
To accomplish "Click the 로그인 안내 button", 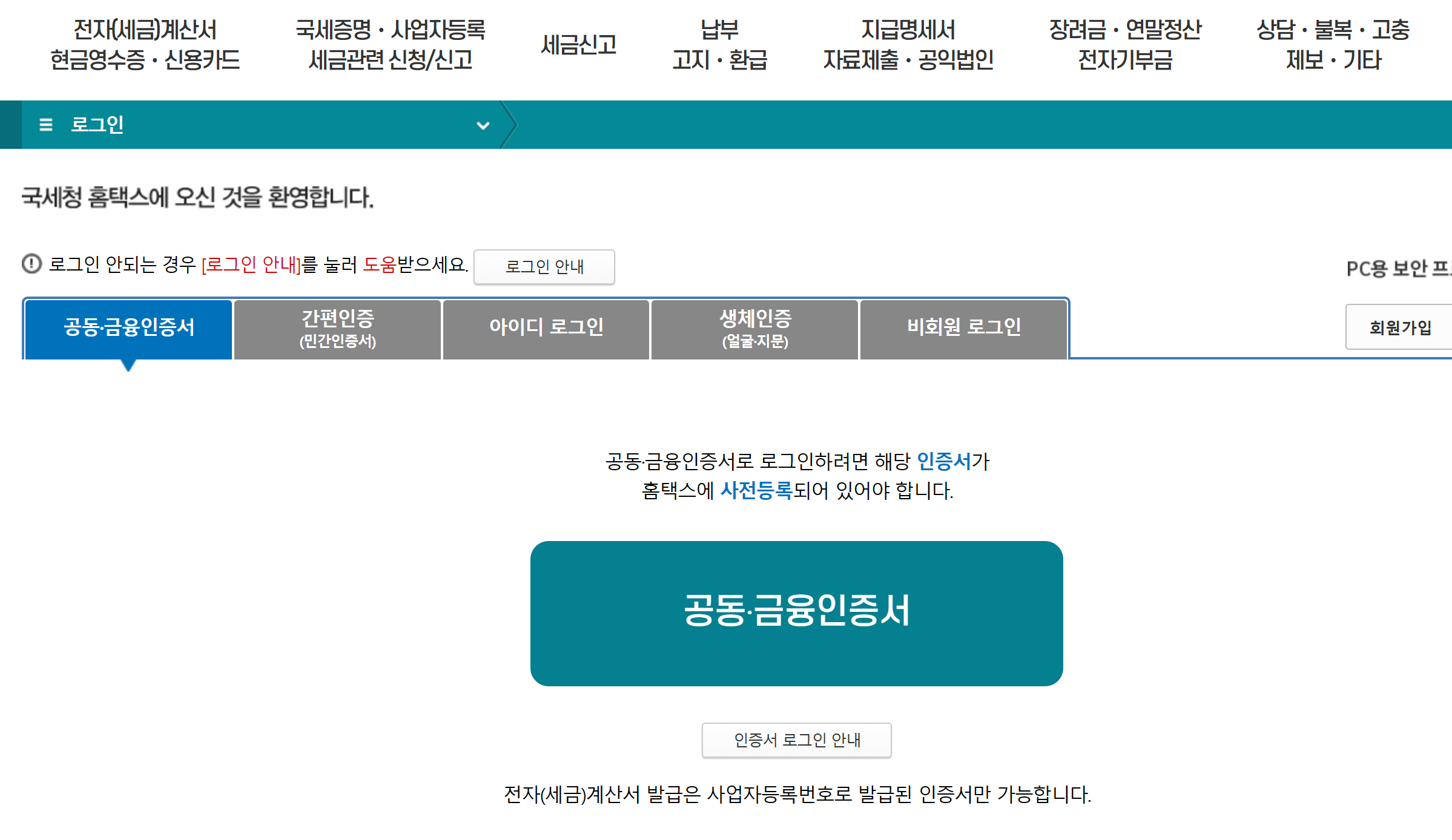I will [544, 267].
